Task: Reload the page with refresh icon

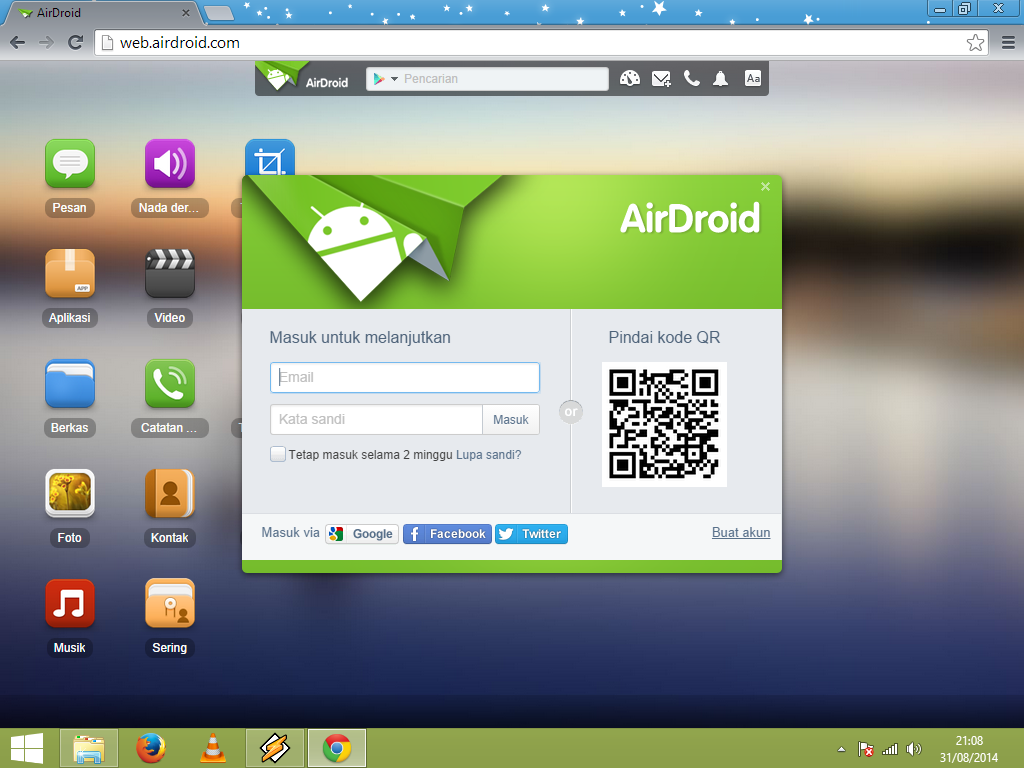Action: click(x=76, y=42)
